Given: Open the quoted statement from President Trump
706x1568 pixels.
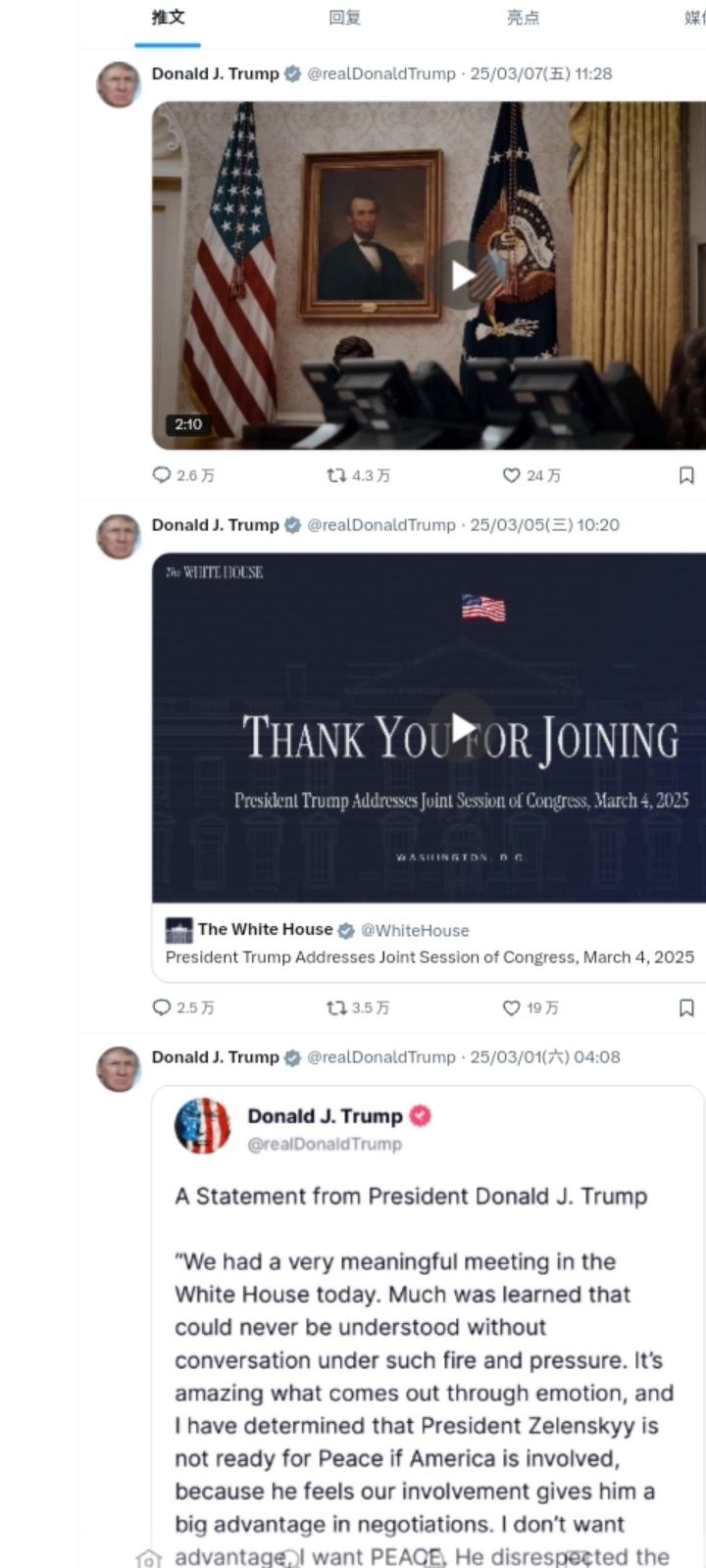Looking at the screenshot, I should (429, 1323).
